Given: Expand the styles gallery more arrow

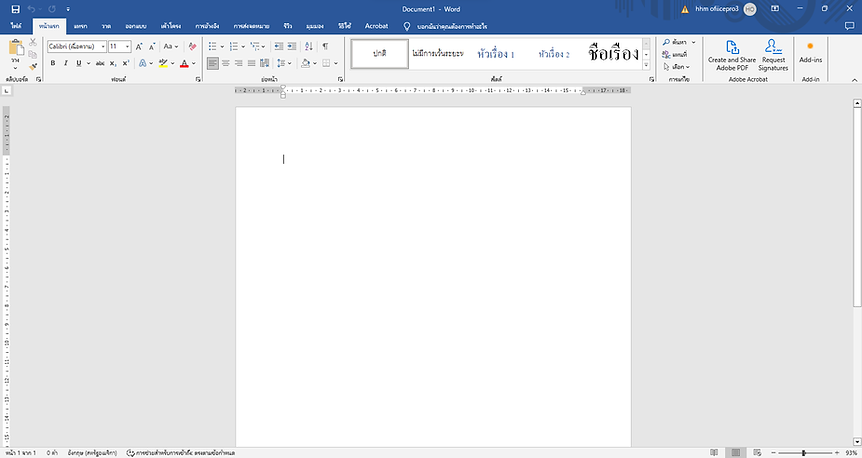Looking at the screenshot, I should 646,65.
